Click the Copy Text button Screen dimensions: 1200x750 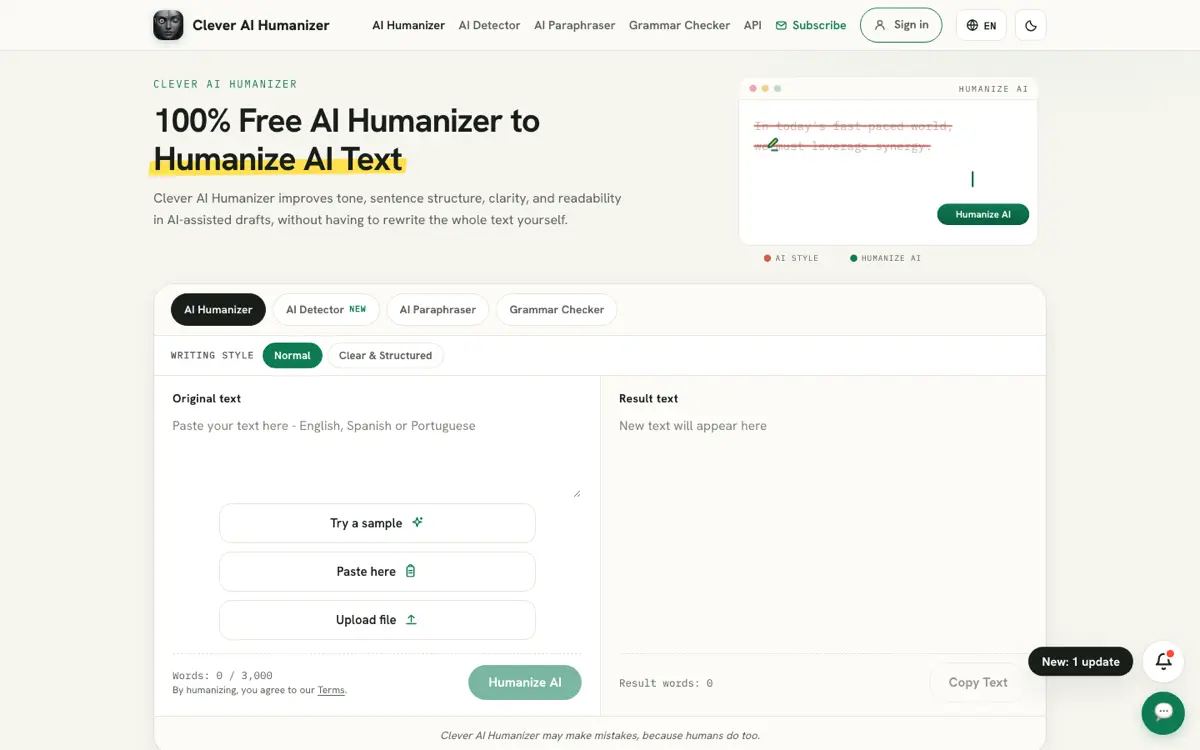point(978,682)
